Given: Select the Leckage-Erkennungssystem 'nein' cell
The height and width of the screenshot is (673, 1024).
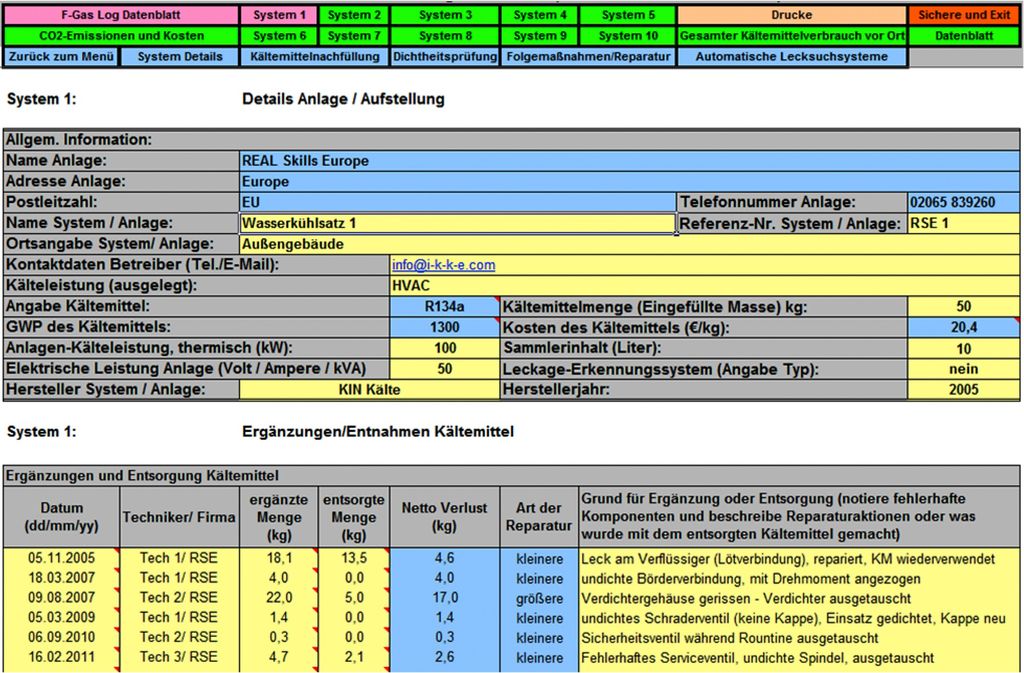Looking at the screenshot, I should pyautogui.click(x=963, y=369).
